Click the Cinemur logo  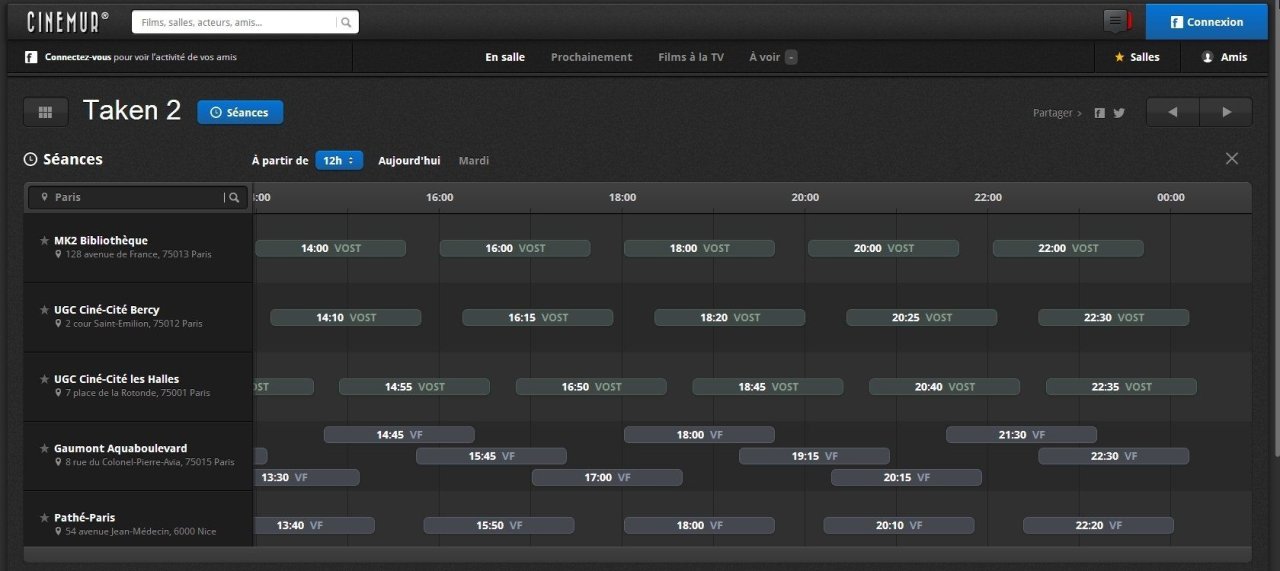(67, 21)
